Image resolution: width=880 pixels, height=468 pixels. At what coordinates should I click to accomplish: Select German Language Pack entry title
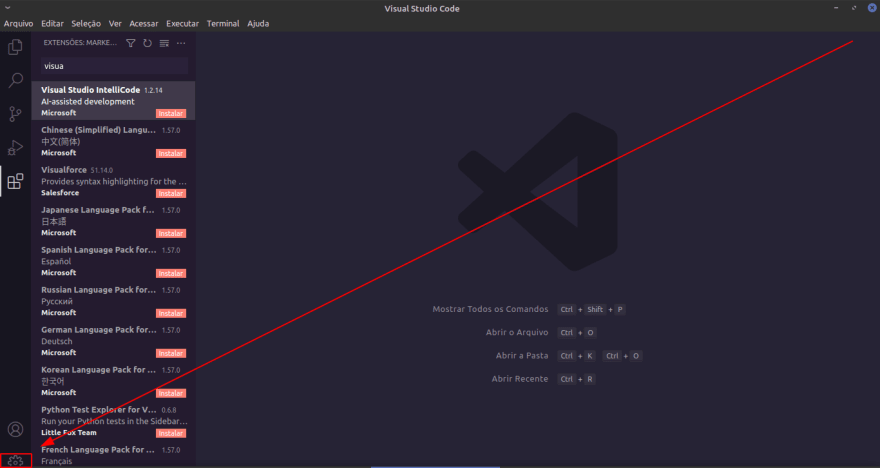coord(99,329)
